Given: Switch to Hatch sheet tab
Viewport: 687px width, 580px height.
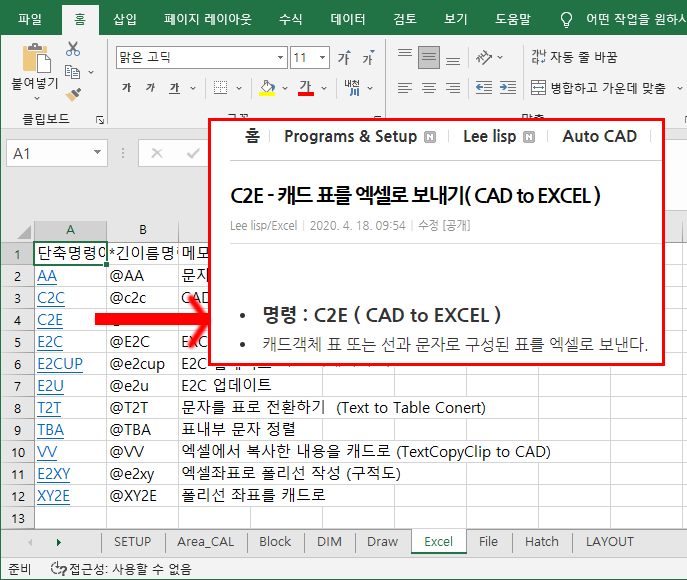Looking at the screenshot, I should (x=542, y=542).
